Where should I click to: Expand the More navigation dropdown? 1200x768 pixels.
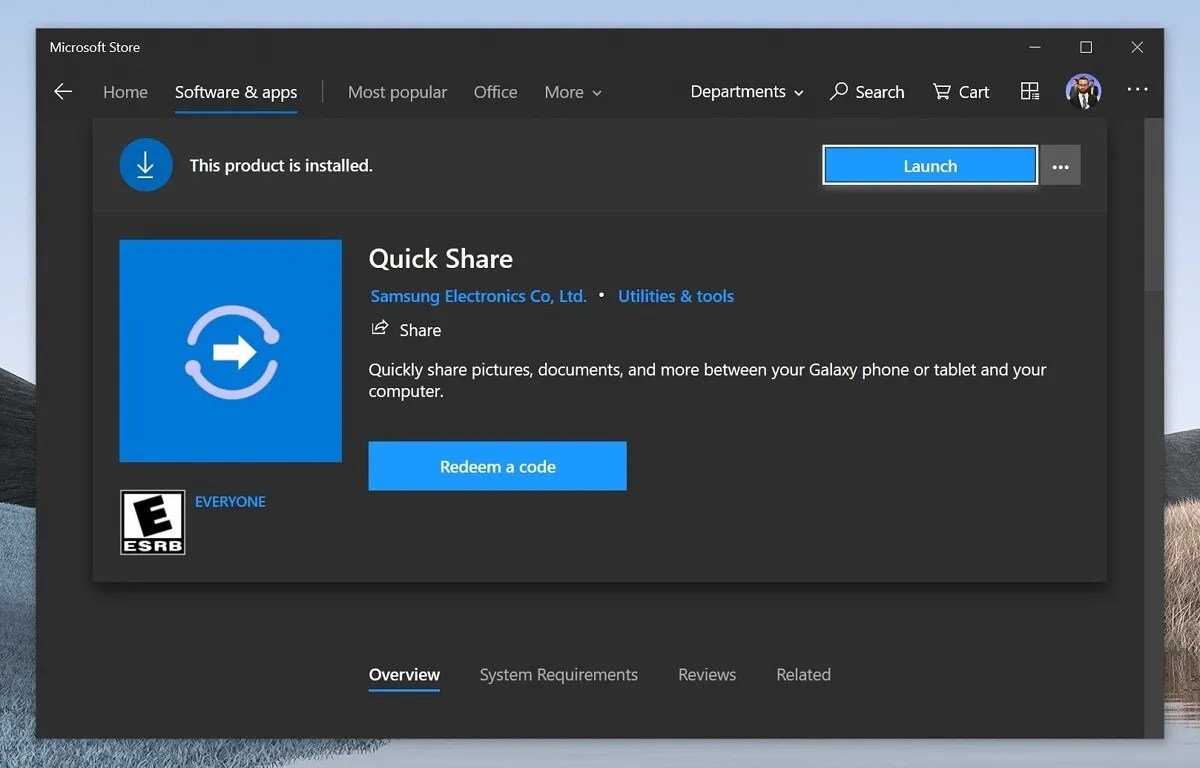572,92
